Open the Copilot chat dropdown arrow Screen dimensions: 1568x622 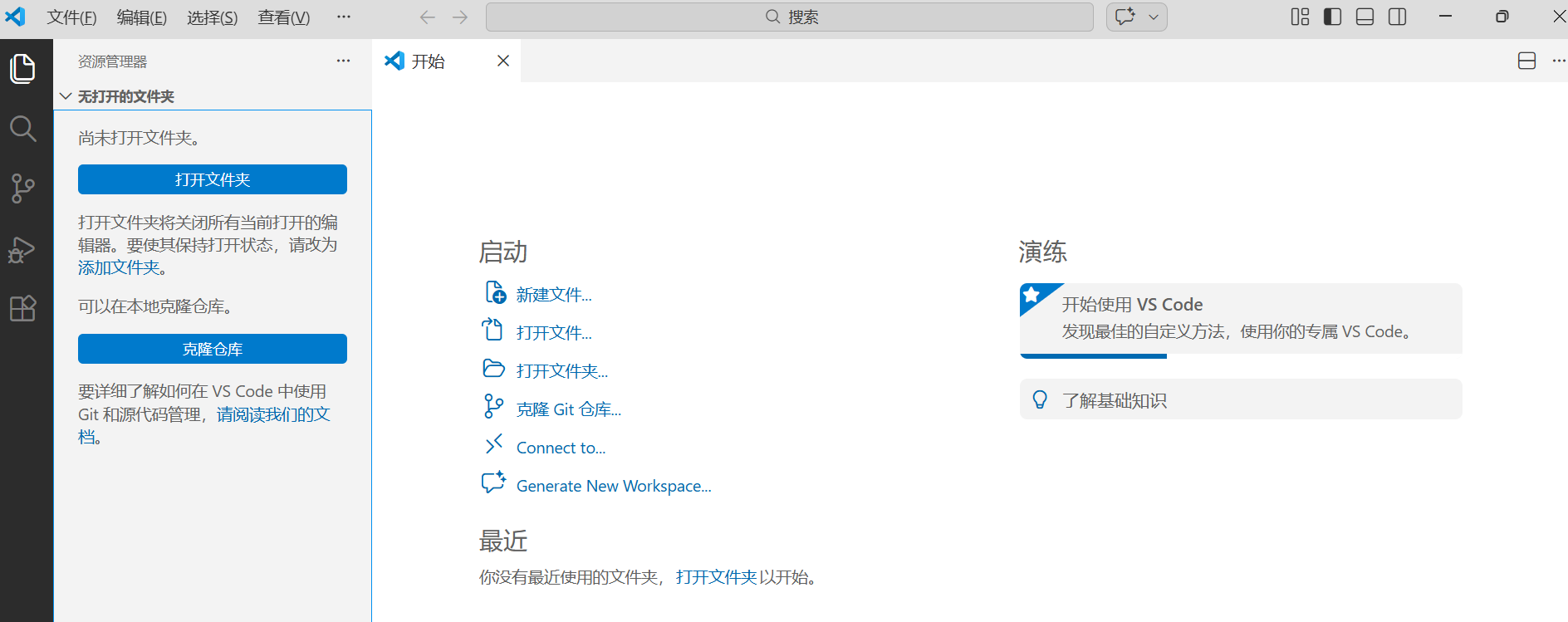[1154, 17]
